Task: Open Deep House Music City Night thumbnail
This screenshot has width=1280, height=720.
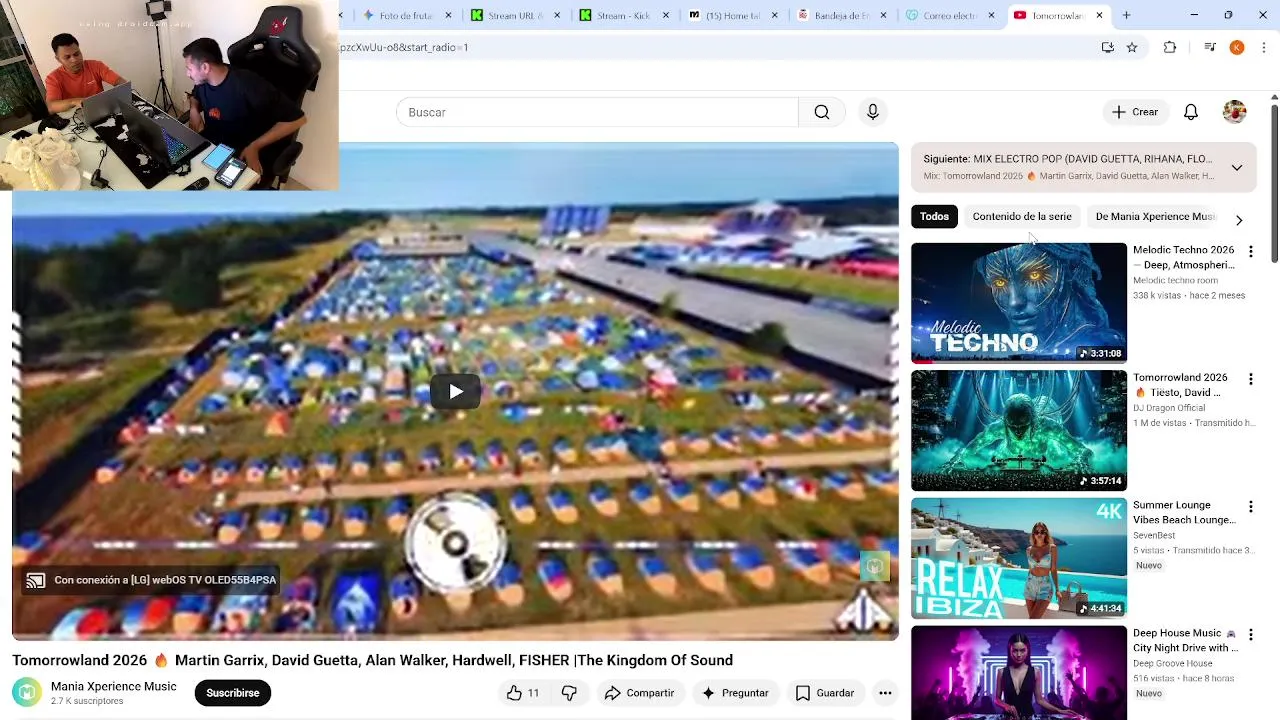Action: [x=1019, y=673]
